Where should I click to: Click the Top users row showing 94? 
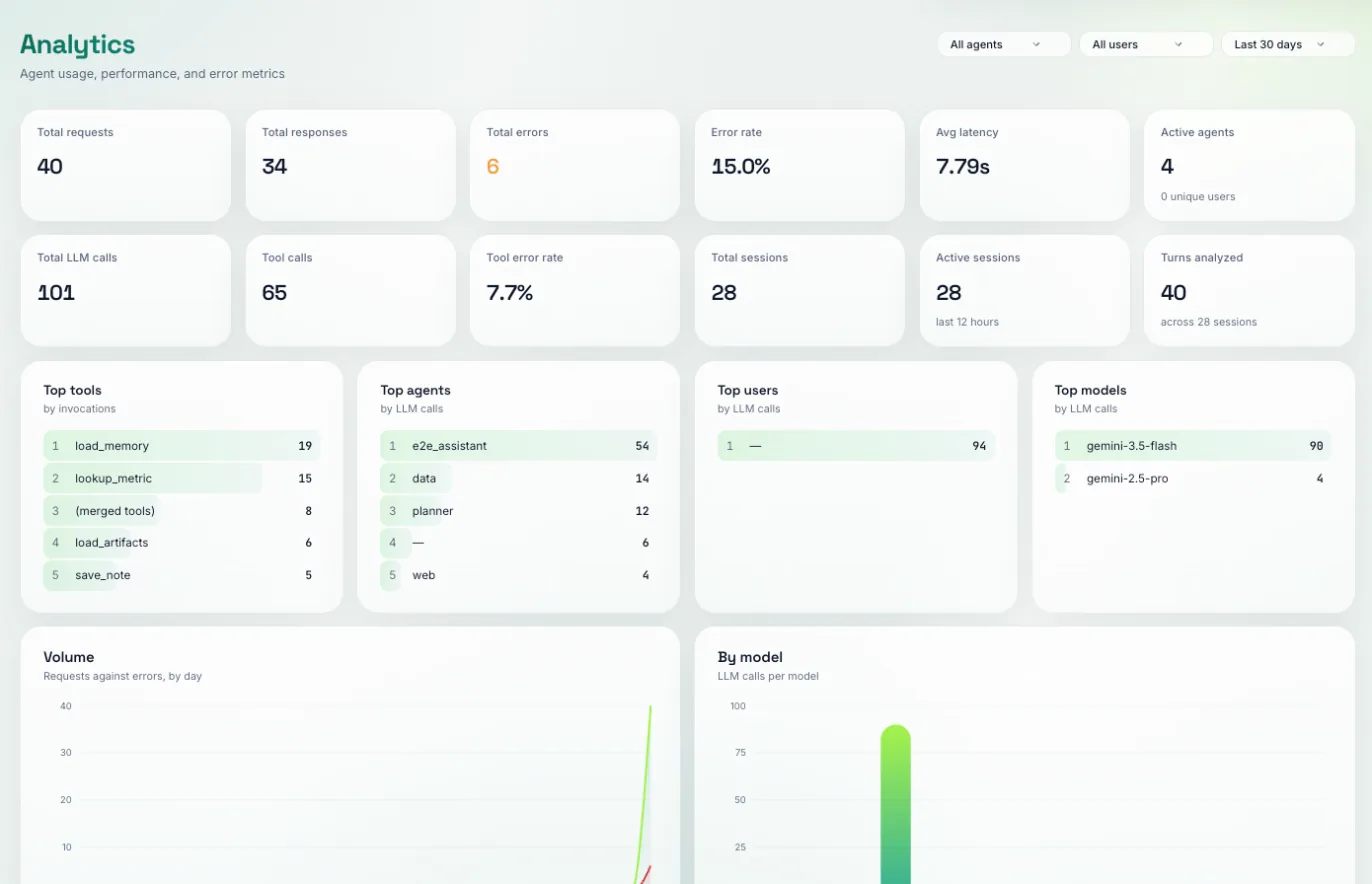coord(856,446)
